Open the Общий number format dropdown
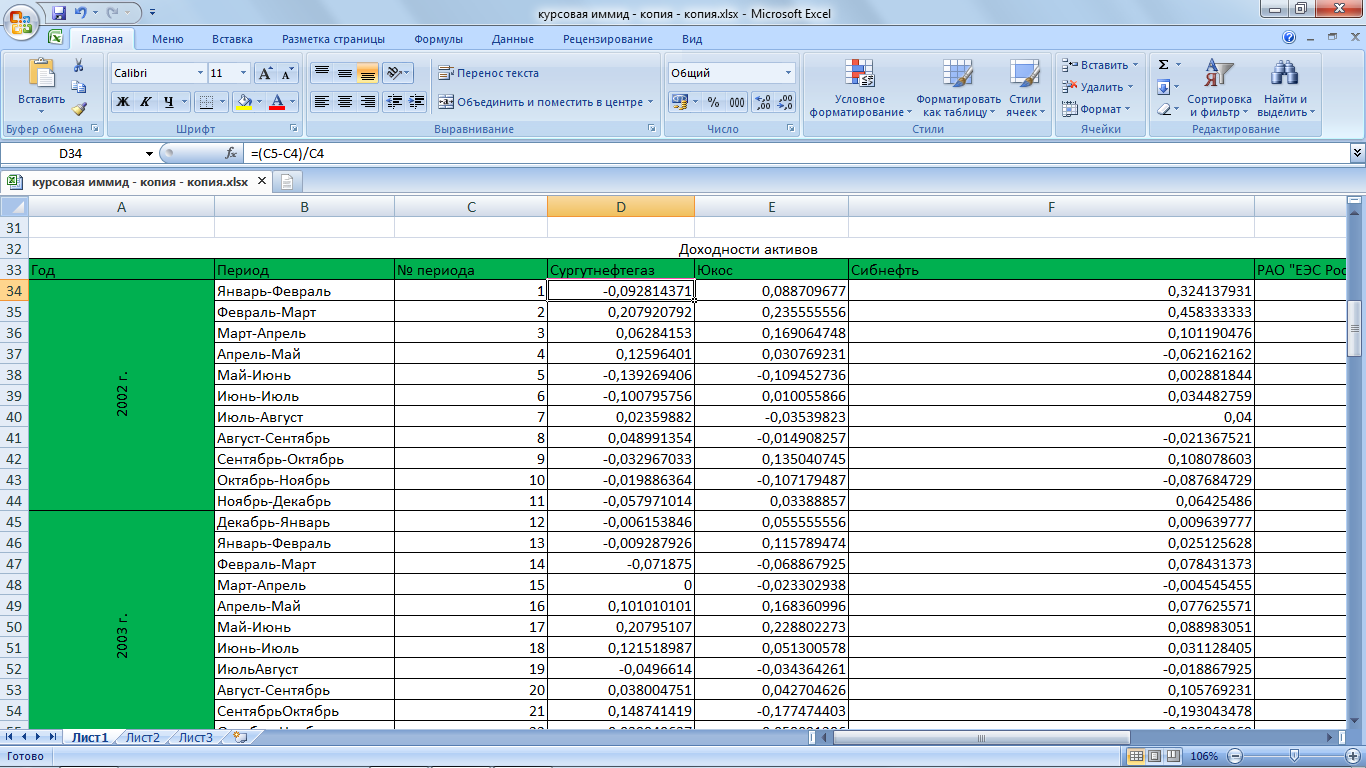1366x768 pixels. click(x=788, y=73)
